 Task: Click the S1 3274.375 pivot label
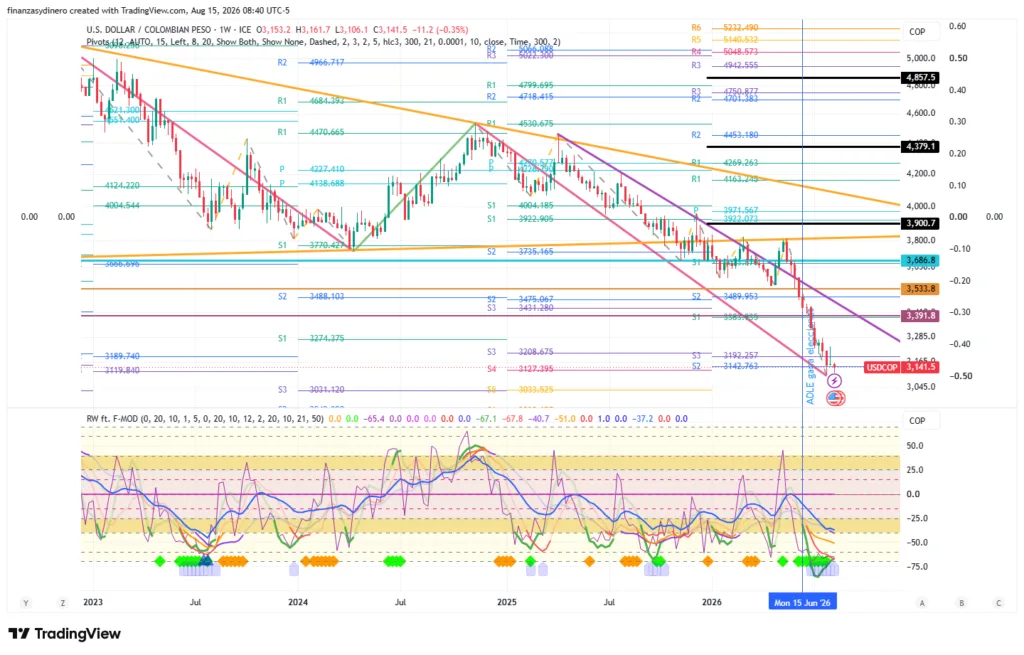click(311, 338)
